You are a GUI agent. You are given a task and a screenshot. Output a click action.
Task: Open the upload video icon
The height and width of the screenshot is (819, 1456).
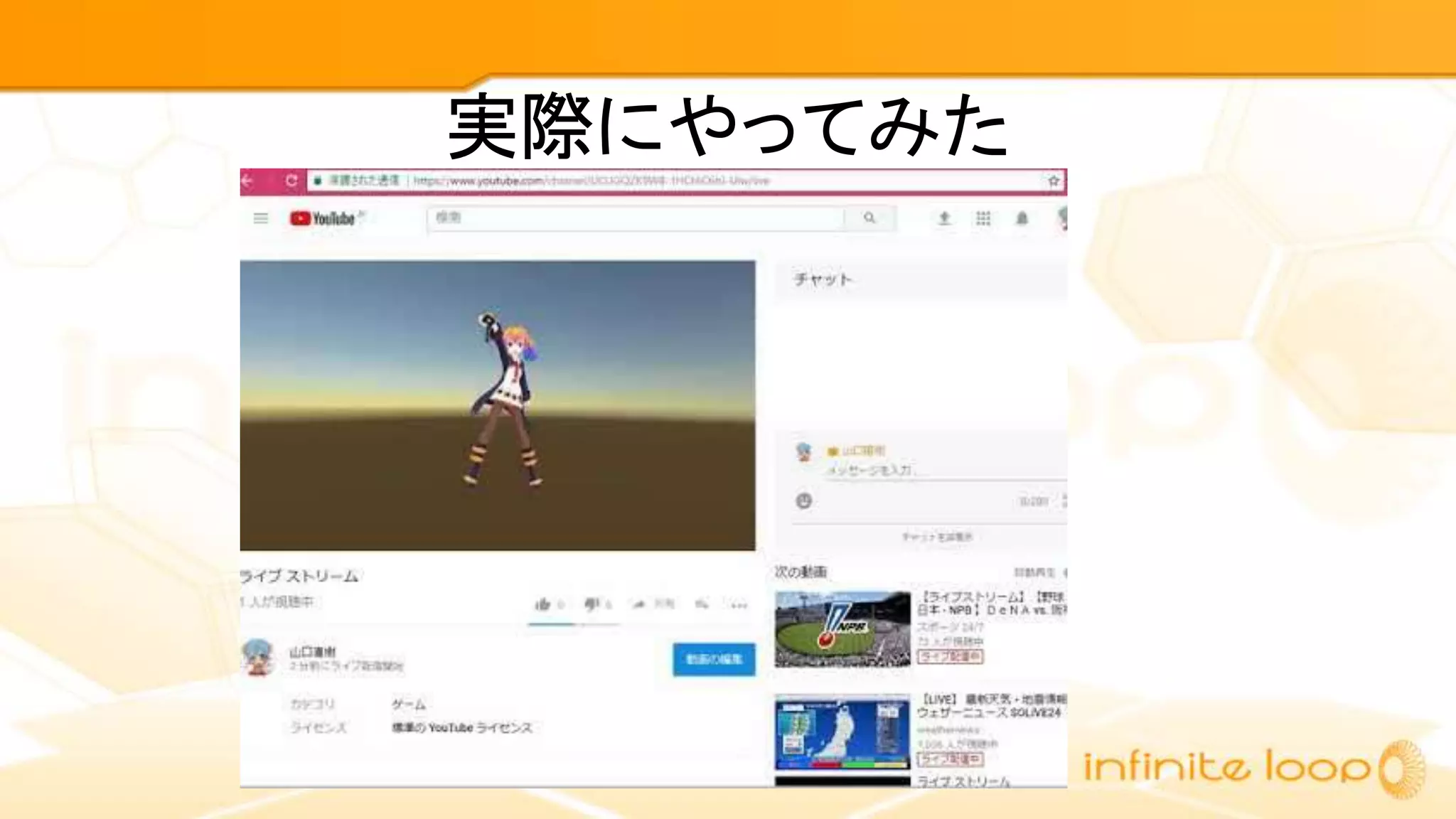[x=944, y=218]
